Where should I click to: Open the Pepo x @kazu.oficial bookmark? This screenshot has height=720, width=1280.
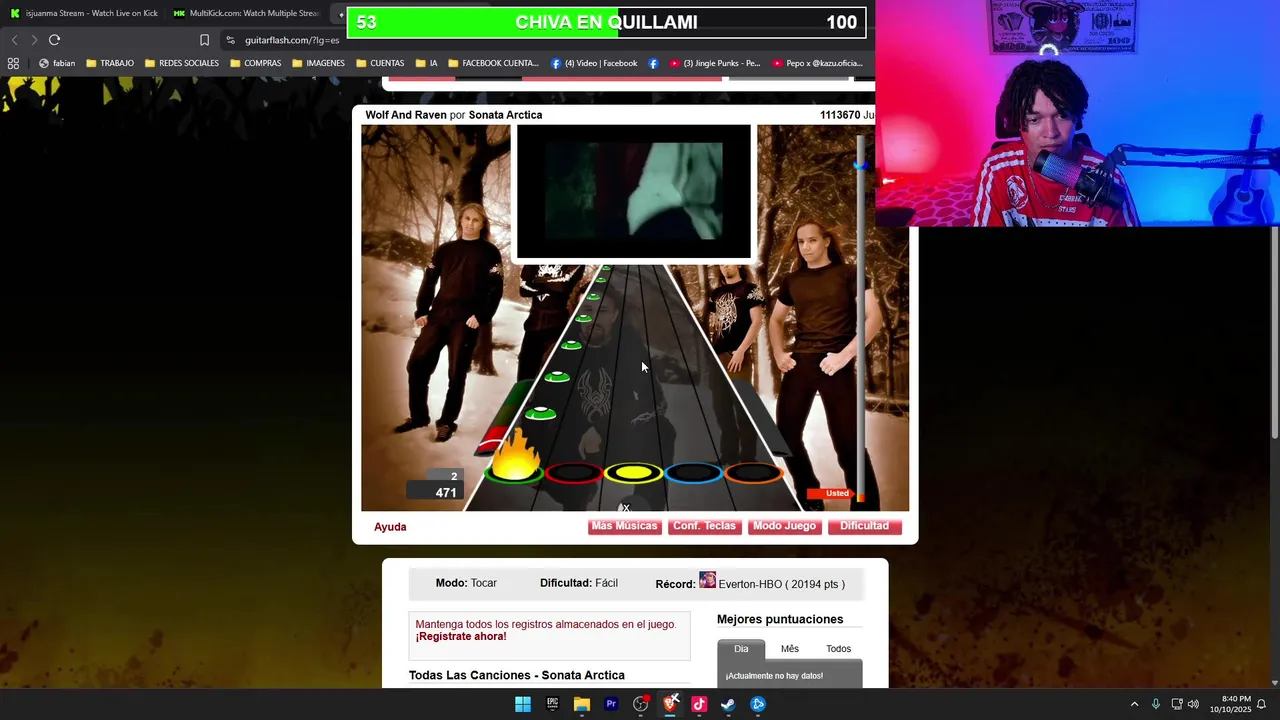coord(817,63)
